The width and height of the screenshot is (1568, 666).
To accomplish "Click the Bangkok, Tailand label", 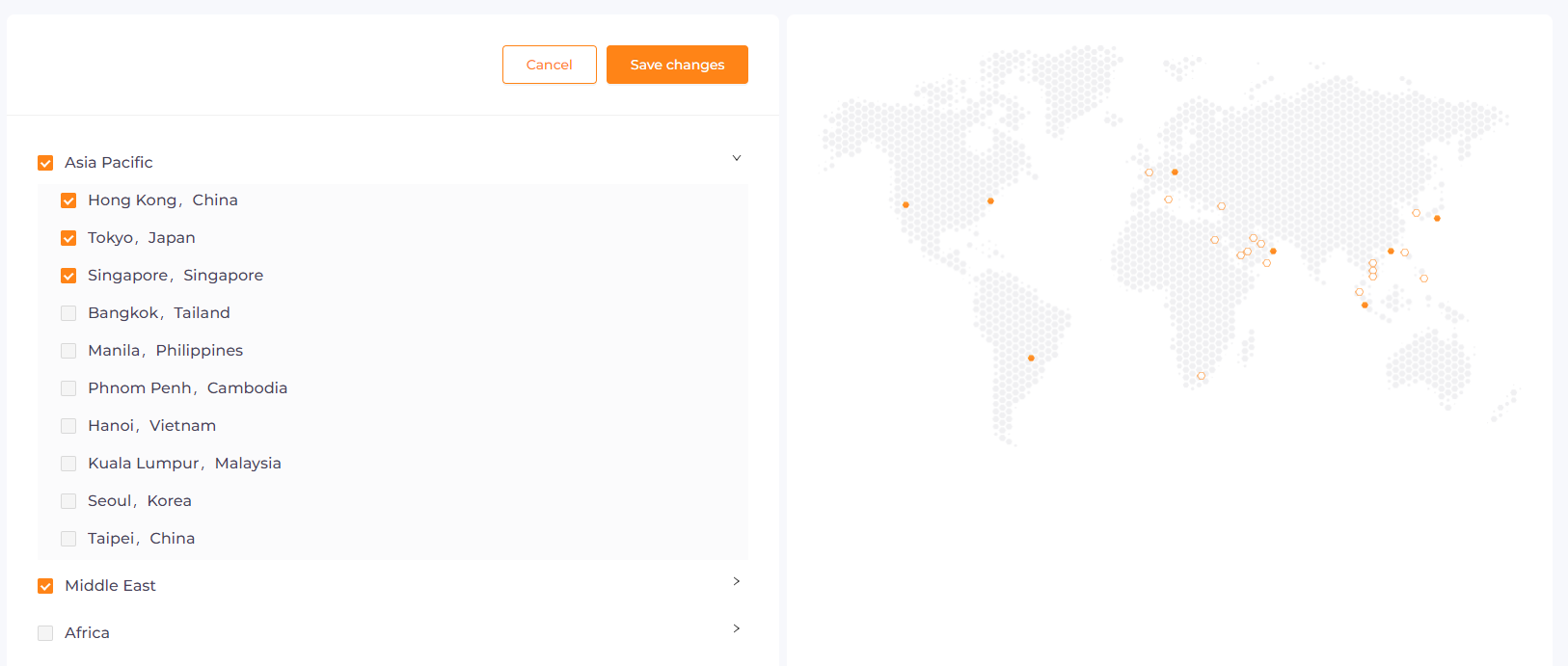I will pyautogui.click(x=159, y=312).
